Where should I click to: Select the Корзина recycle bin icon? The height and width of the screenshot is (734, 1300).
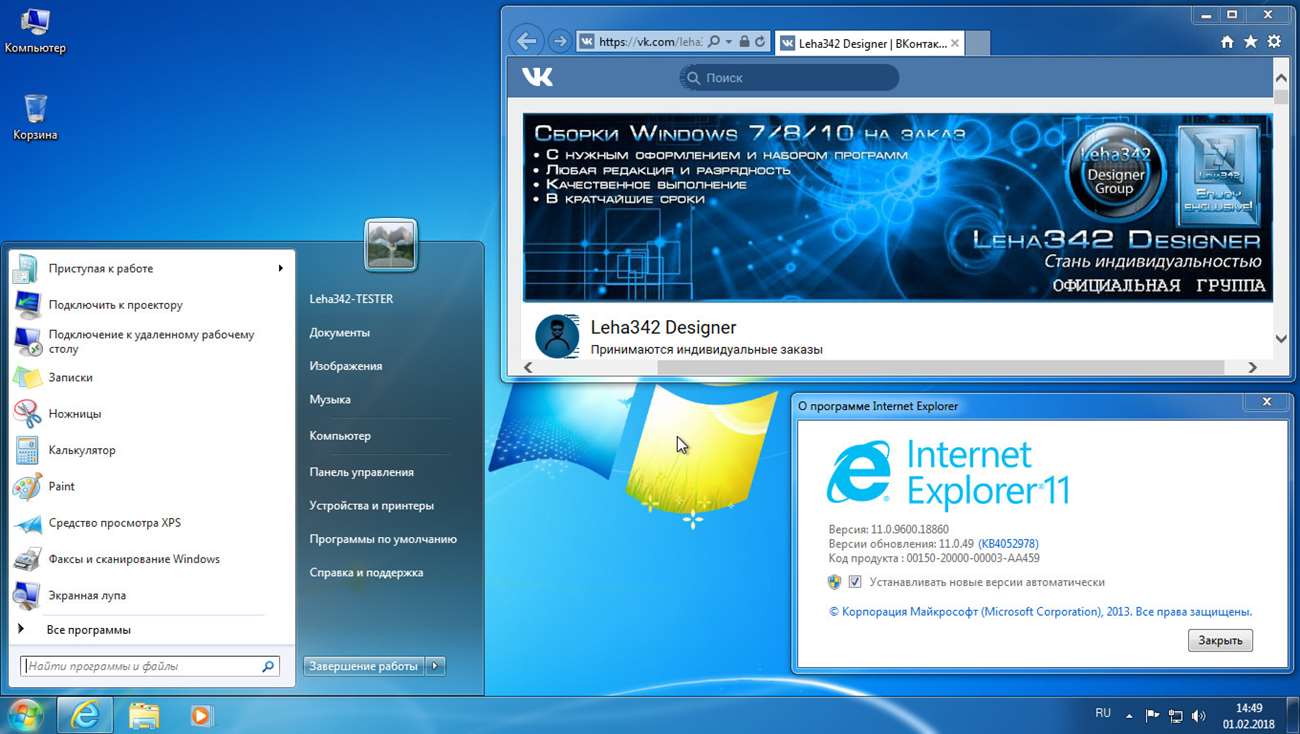point(35,117)
